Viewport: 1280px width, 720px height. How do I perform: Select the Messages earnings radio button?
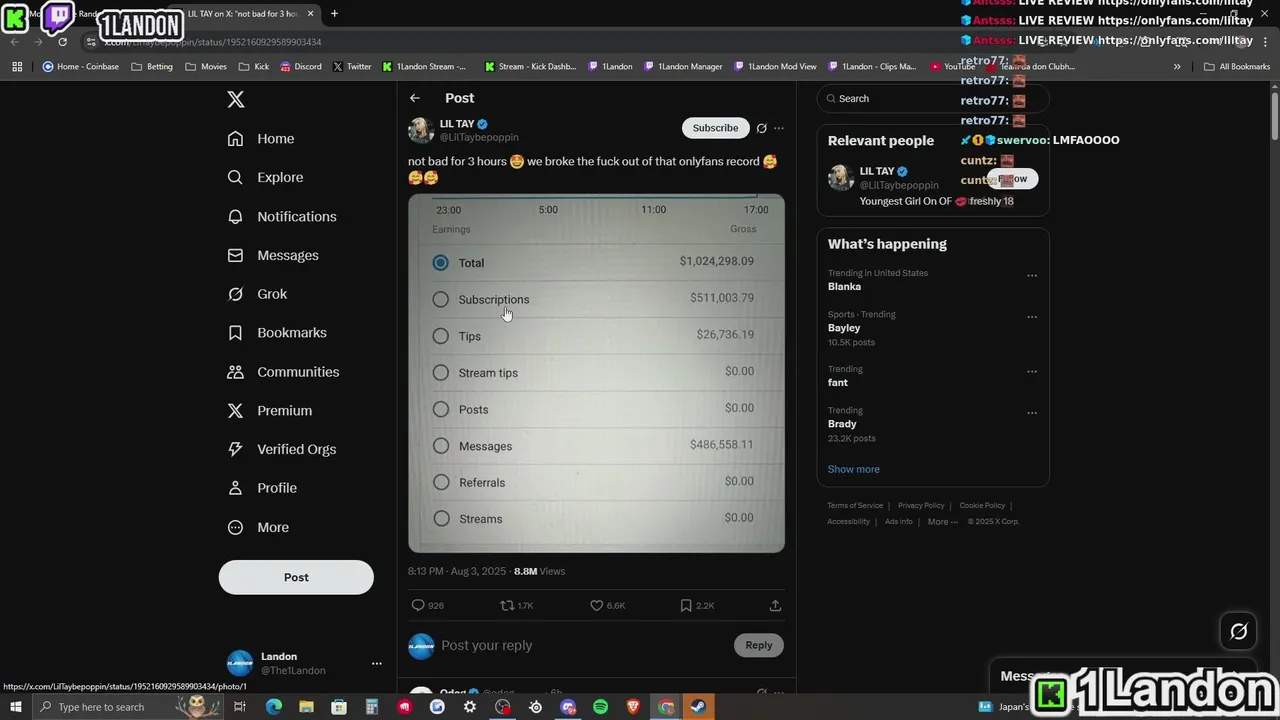point(440,446)
